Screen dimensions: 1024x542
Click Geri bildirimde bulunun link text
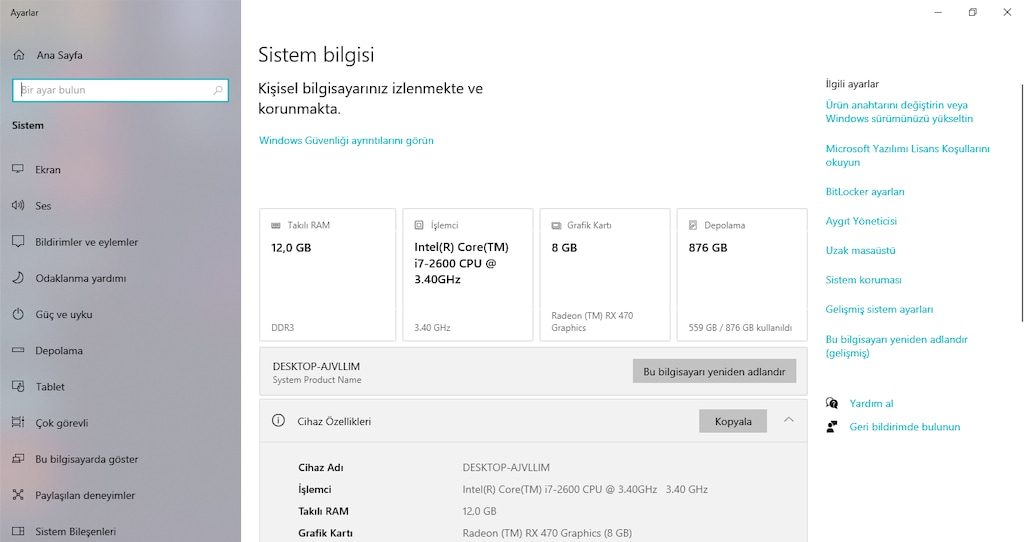904,426
